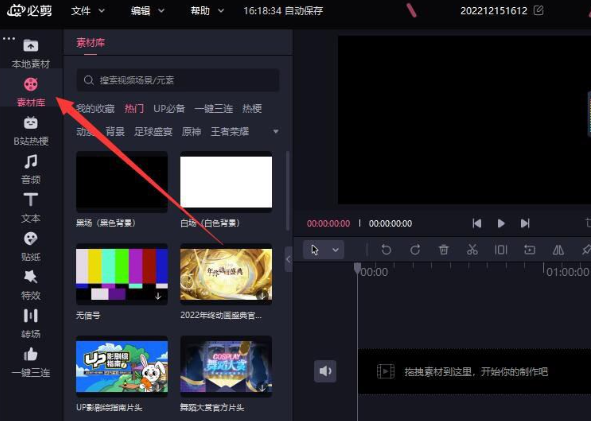Click the undo arrow in timeline toolbar
The width and height of the screenshot is (591, 421).
[x=386, y=250]
